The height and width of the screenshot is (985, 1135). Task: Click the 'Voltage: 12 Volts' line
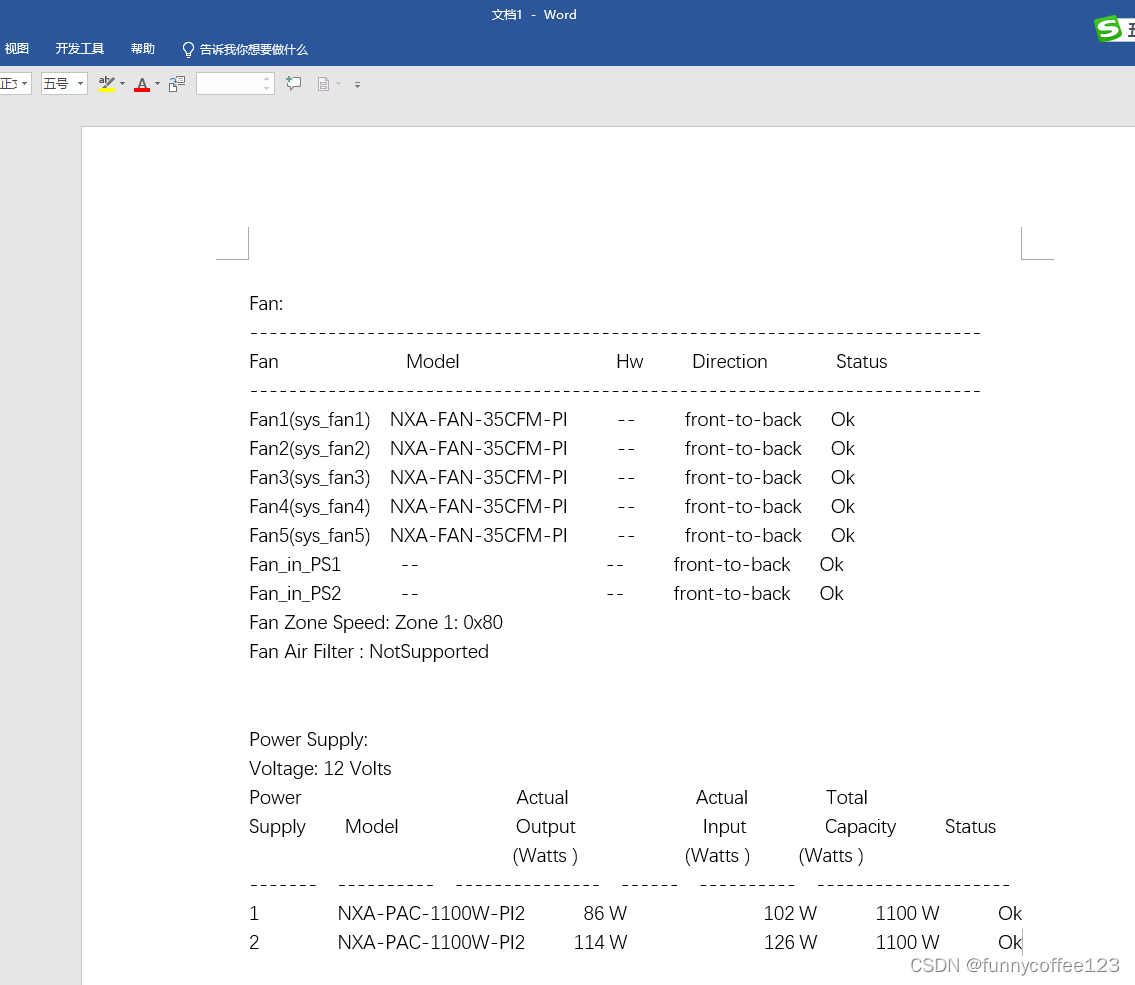pos(320,768)
